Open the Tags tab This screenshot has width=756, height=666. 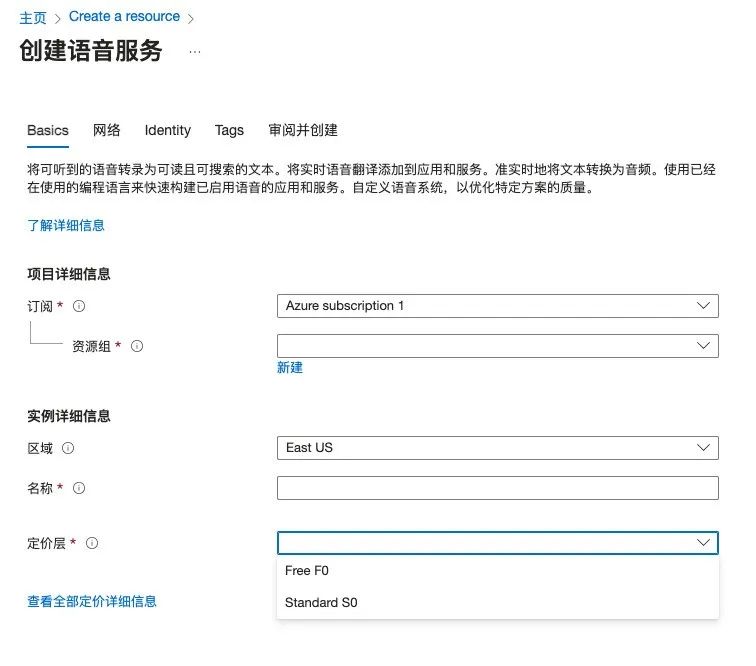[x=229, y=131]
